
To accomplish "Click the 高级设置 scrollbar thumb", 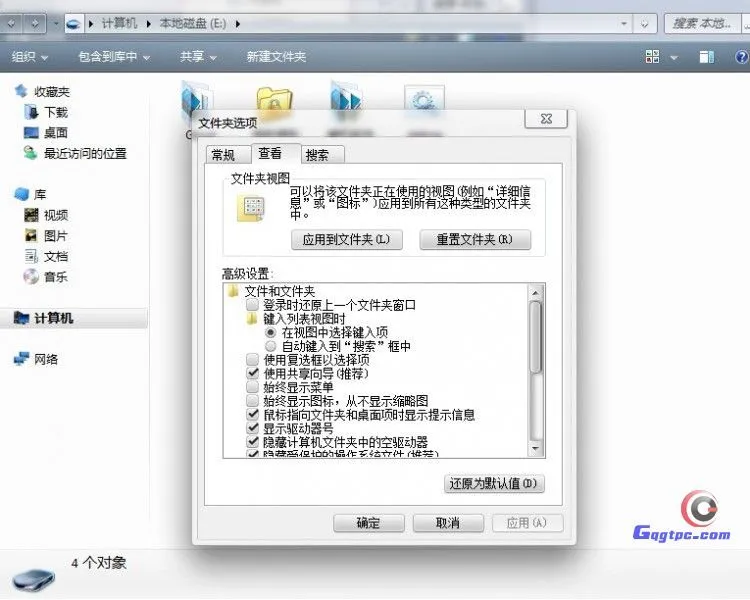I will point(536,337).
